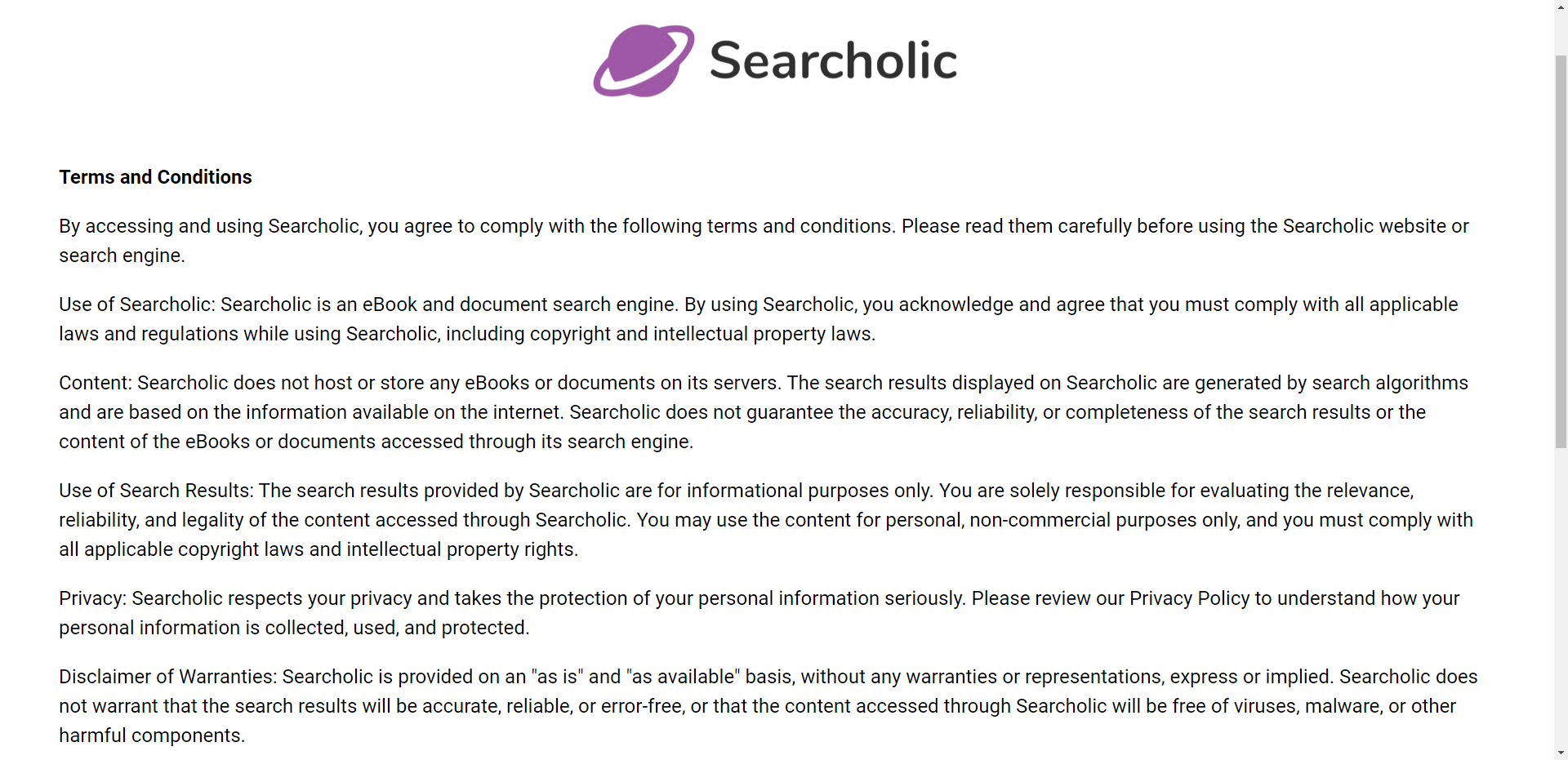Click the purple planet logo icon
Image resolution: width=1568 pixels, height=760 pixels.
[x=644, y=61]
